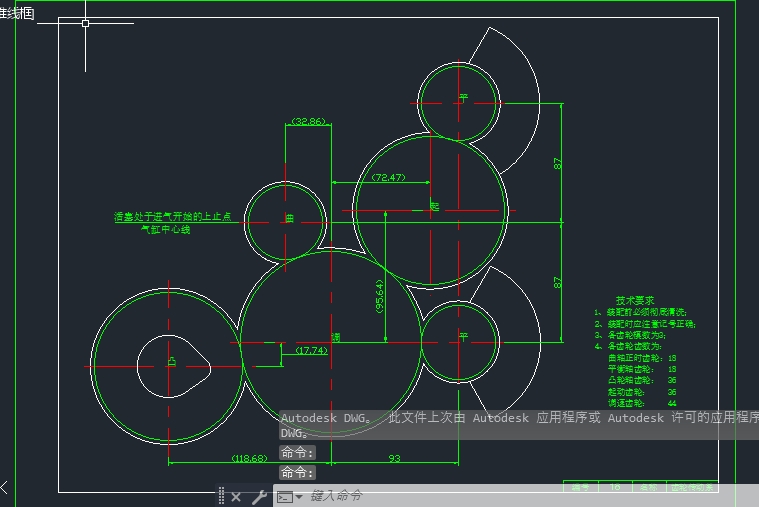The width and height of the screenshot is (759, 507).
Task: Click the 凸 cam gear center label
Action: click(172, 361)
